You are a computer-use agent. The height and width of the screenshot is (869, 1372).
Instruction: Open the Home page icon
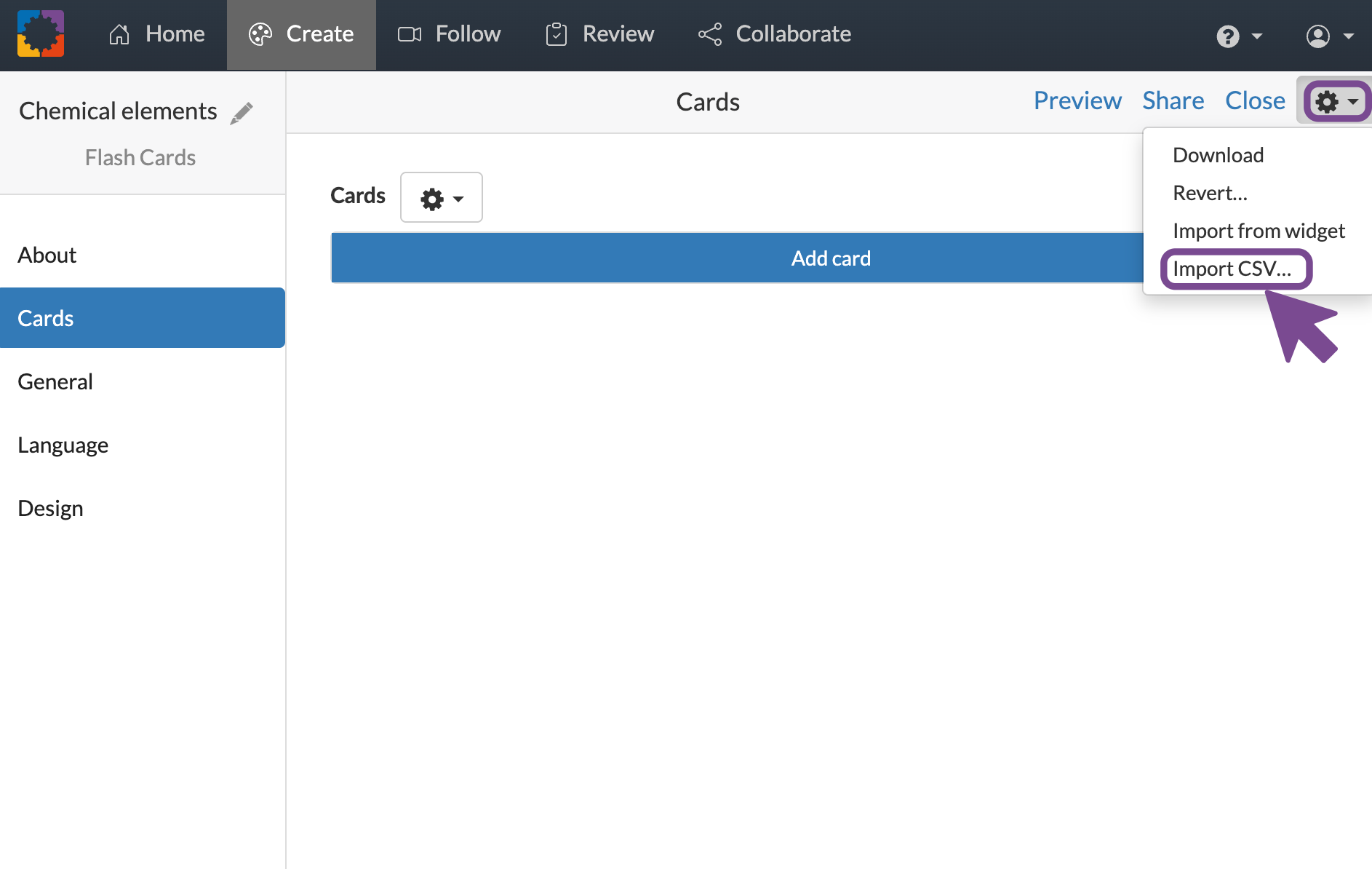[x=120, y=33]
